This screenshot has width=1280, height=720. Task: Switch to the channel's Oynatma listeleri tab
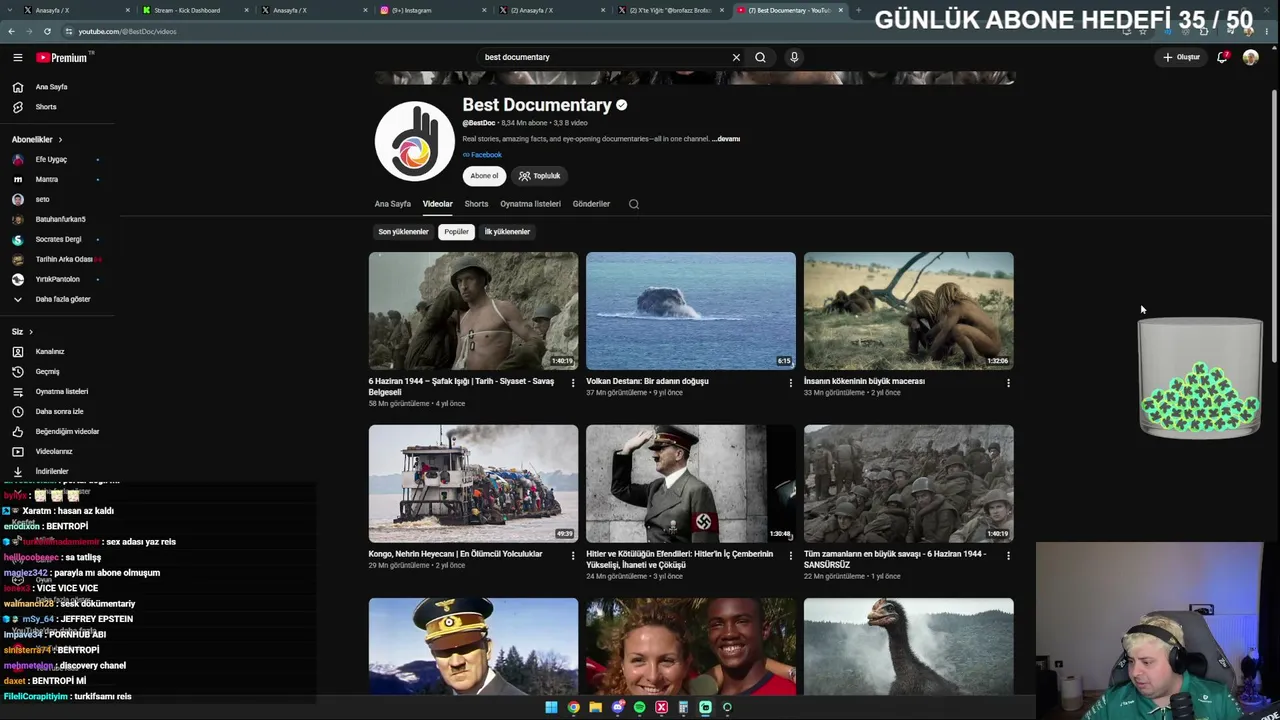pos(530,204)
